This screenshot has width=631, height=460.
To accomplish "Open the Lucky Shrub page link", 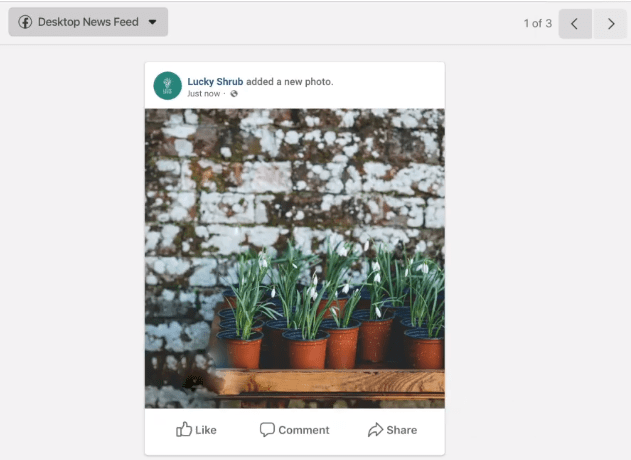I will [x=215, y=82].
